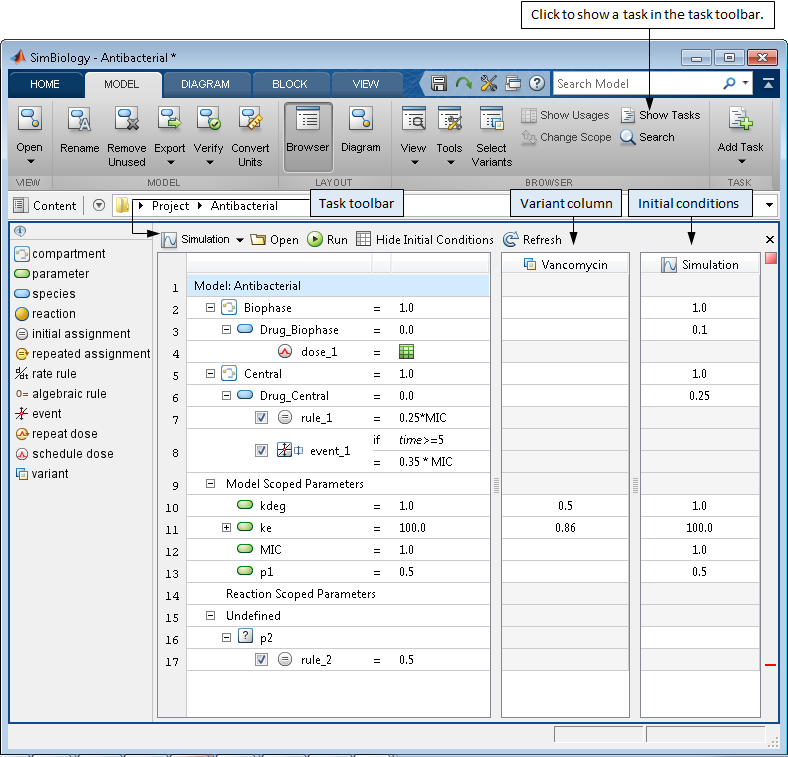Click Change Scope button
The width and height of the screenshot is (788, 757).
pos(566,137)
